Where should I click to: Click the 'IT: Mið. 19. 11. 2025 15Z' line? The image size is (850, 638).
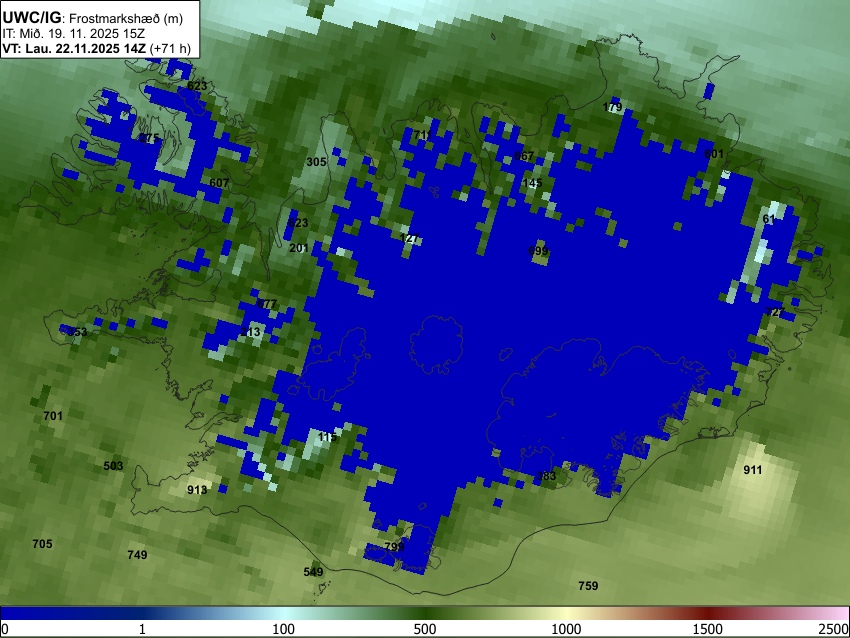(x=73, y=34)
